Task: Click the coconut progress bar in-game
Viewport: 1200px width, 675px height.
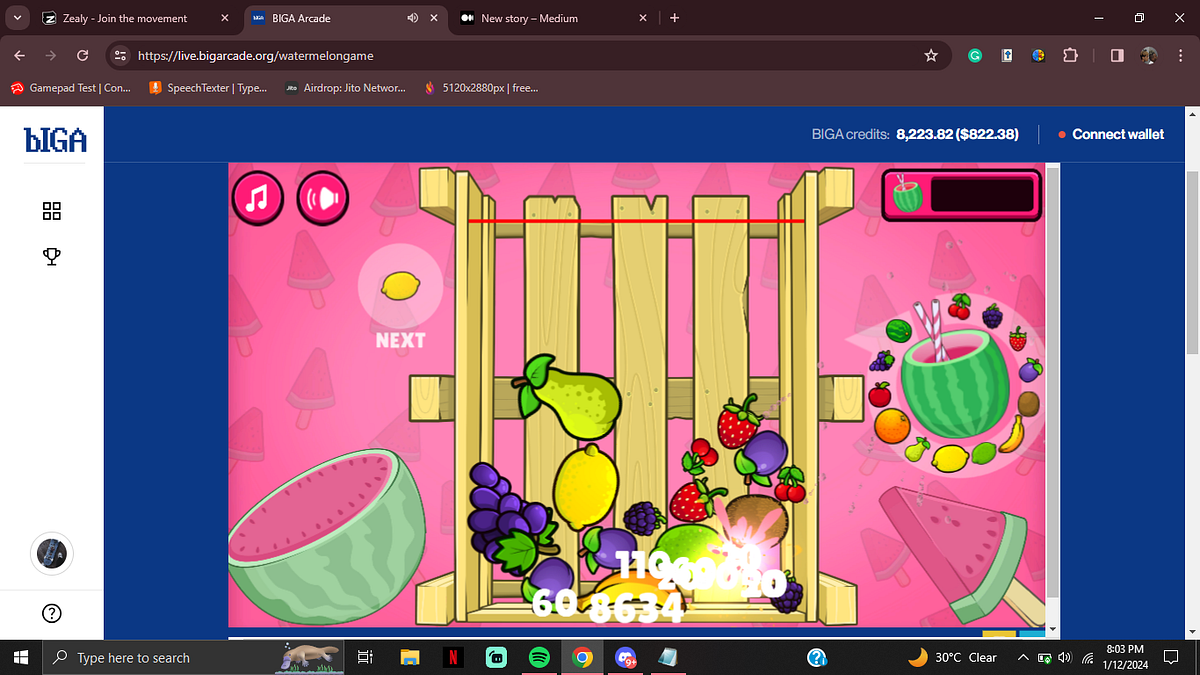Action: (x=960, y=195)
